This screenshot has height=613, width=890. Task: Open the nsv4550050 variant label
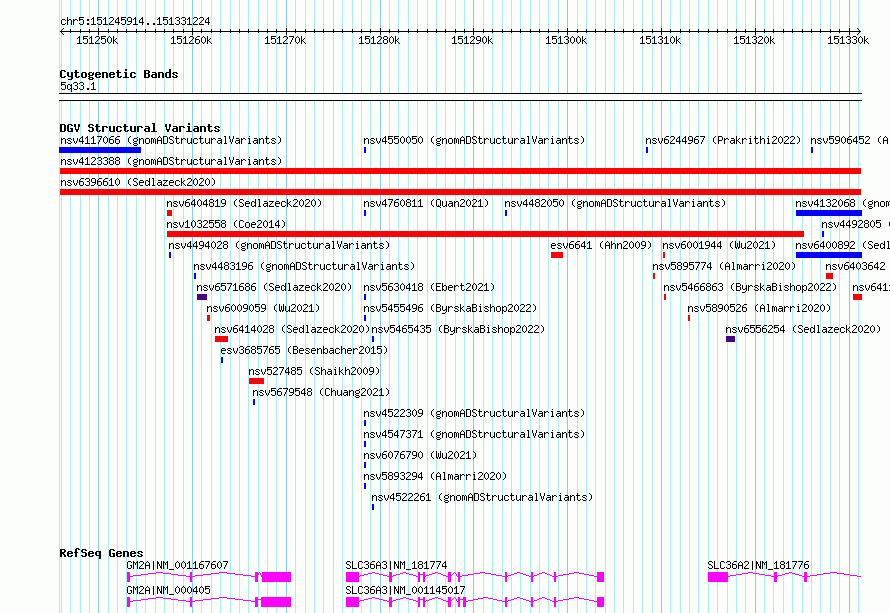[x=474, y=140]
